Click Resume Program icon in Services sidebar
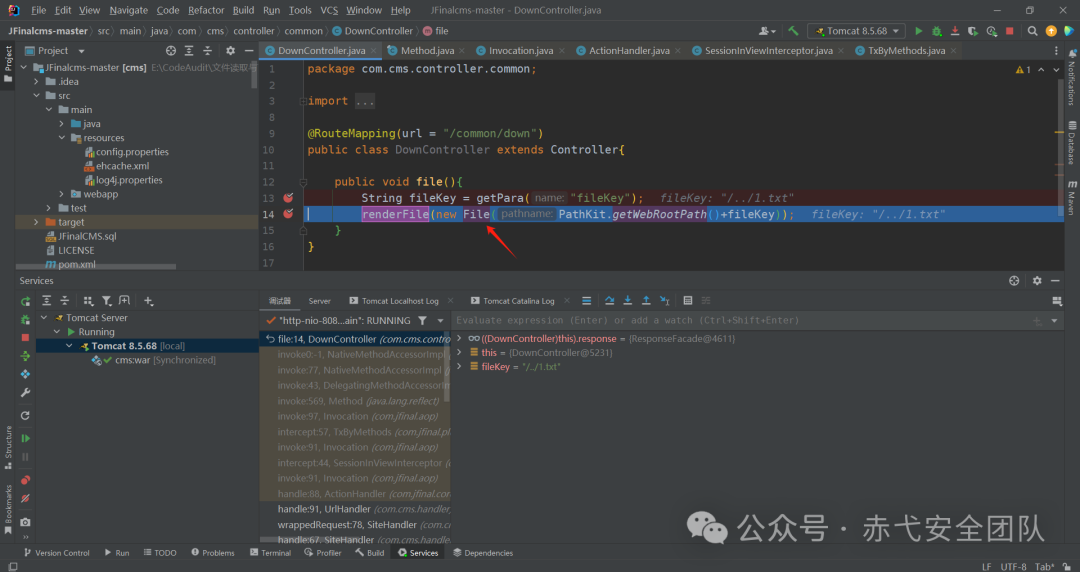 (25, 438)
